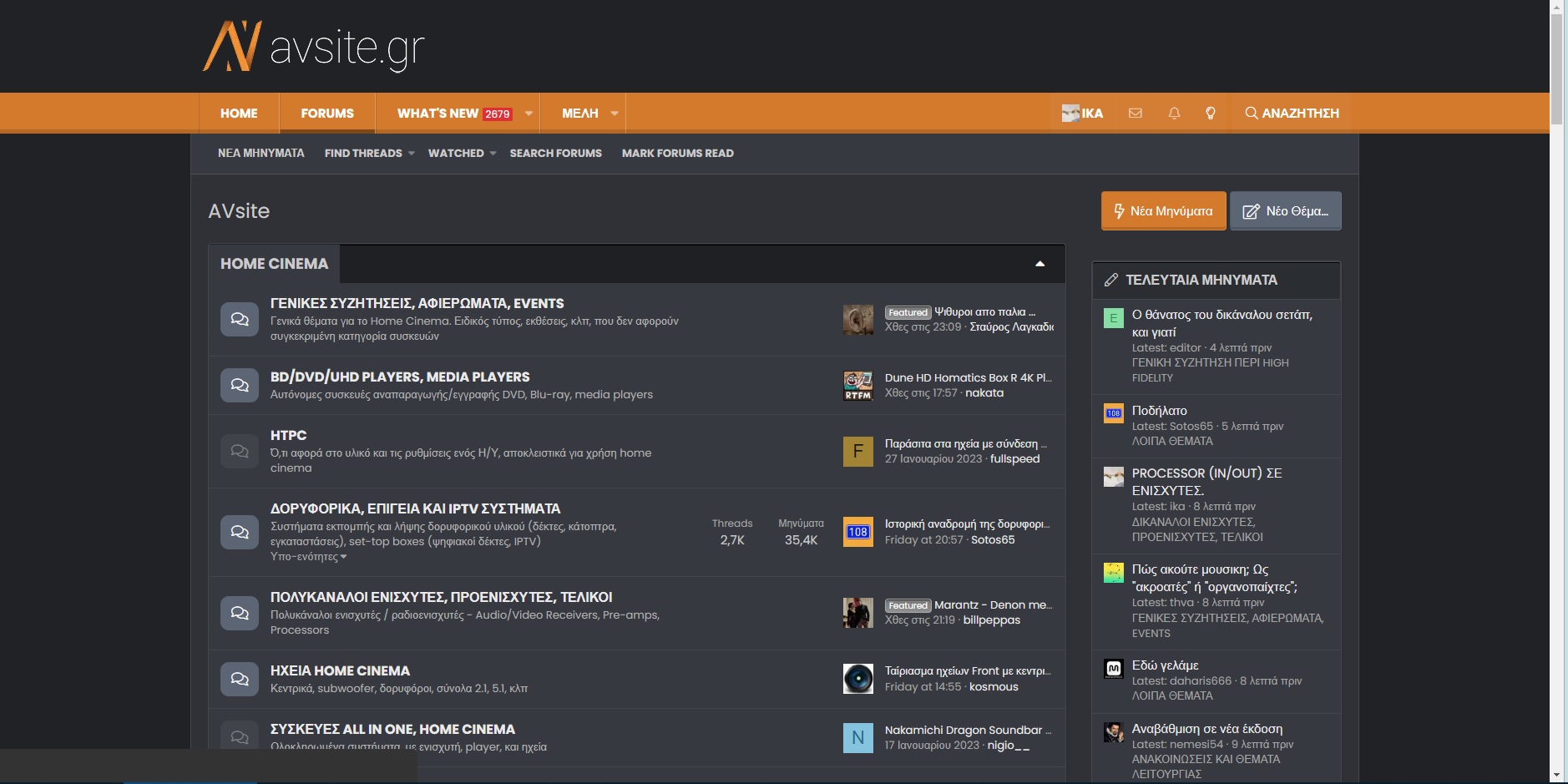The width and height of the screenshot is (1568, 784).
Task: Toggle the lightbulb style switcher
Action: tap(1211, 114)
